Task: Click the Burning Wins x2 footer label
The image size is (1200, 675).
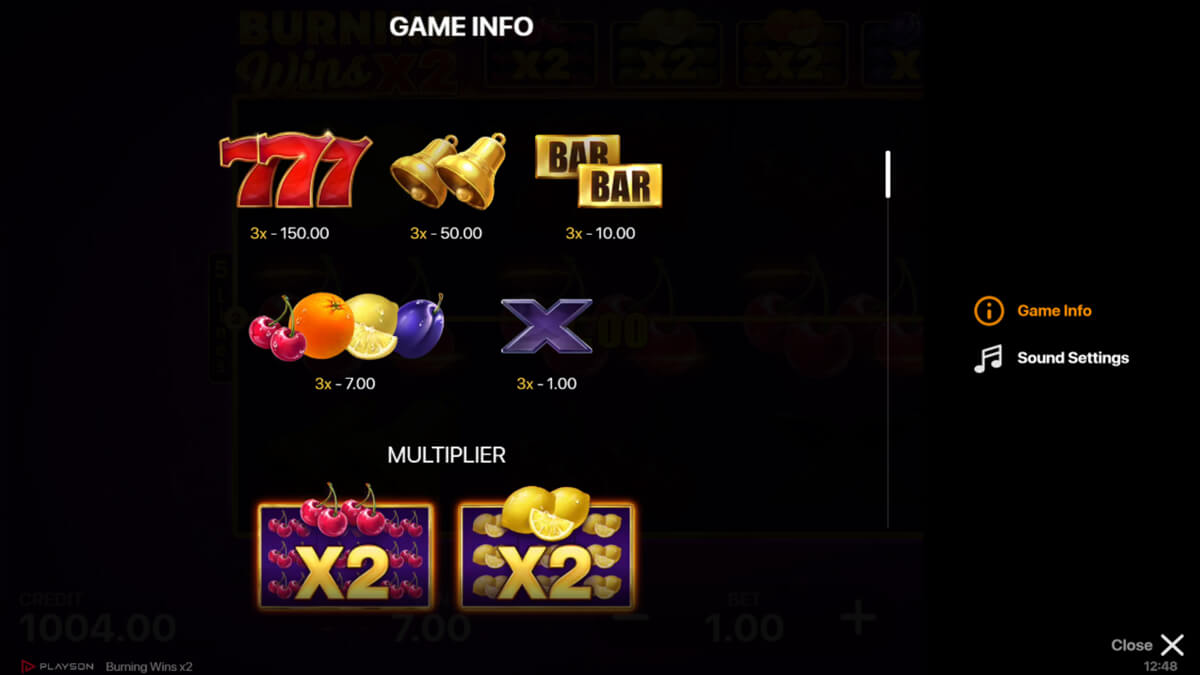Action: coord(149,666)
